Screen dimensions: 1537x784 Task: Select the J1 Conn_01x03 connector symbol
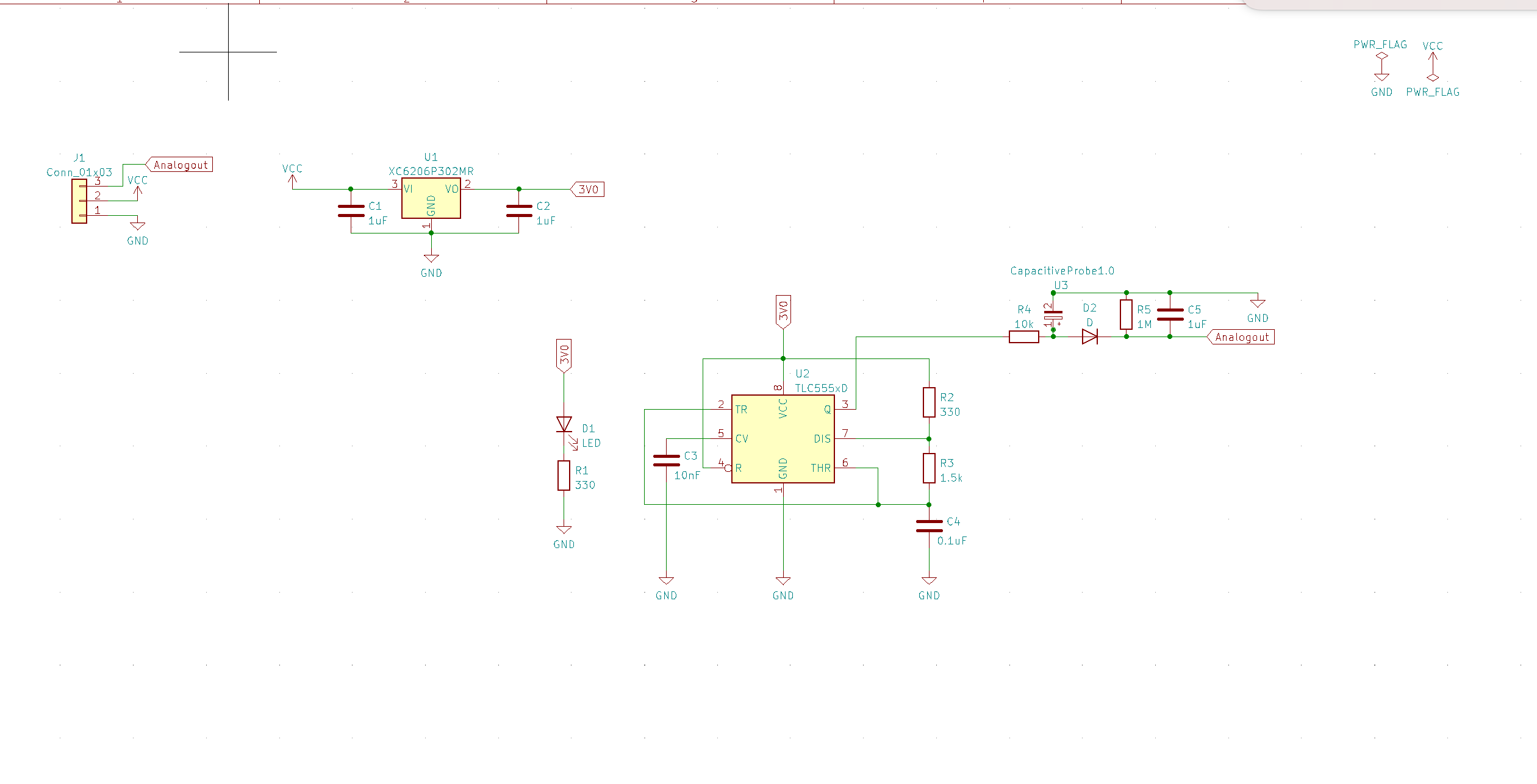tap(79, 201)
